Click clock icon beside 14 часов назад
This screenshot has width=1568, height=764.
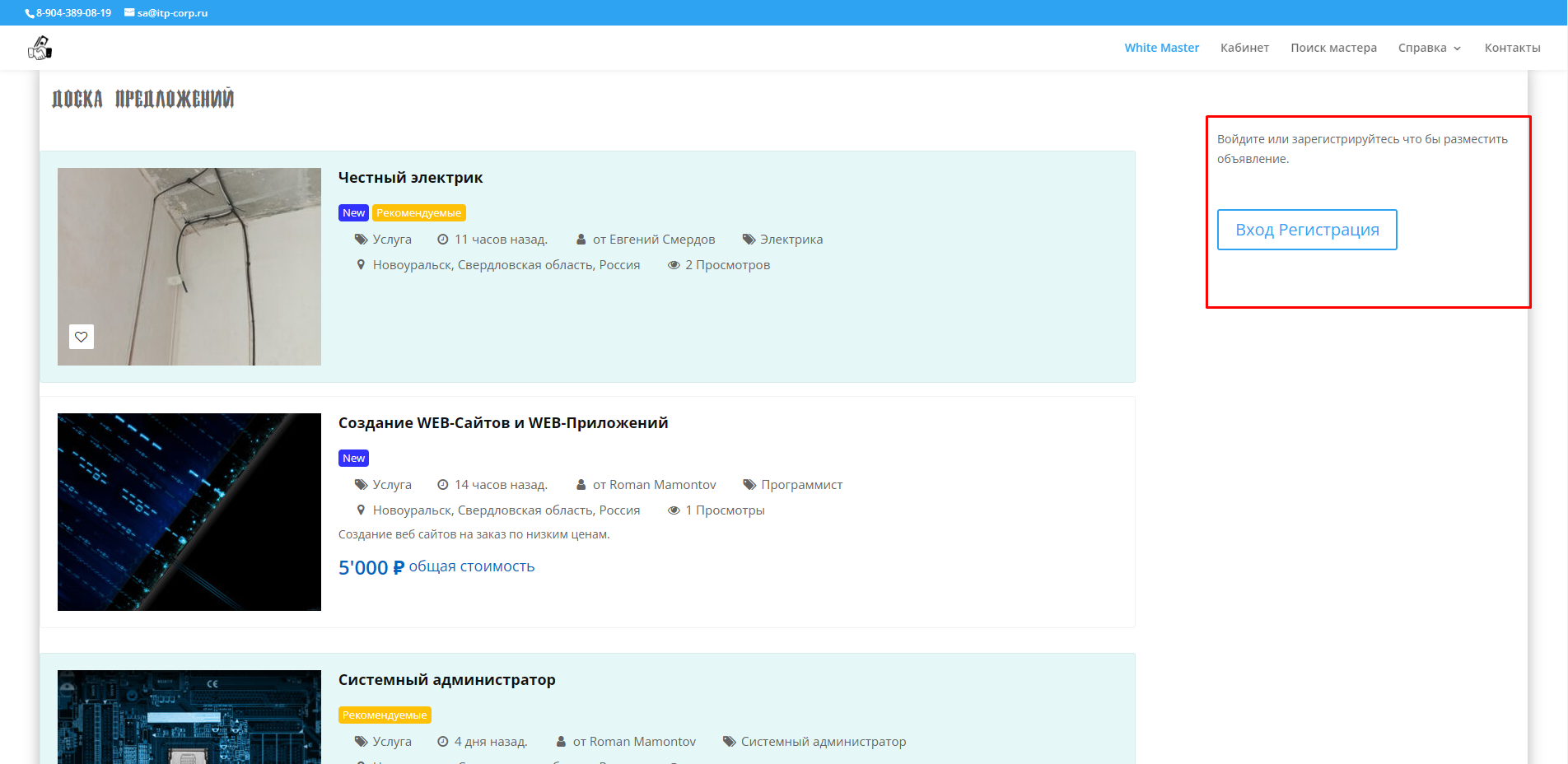(443, 485)
